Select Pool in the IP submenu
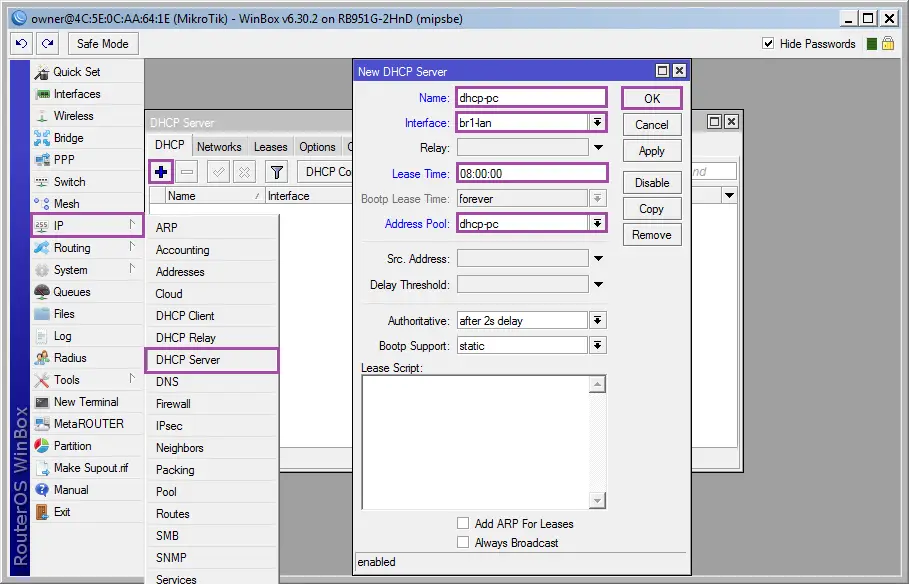The width and height of the screenshot is (909, 584). pyautogui.click(x=212, y=492)
